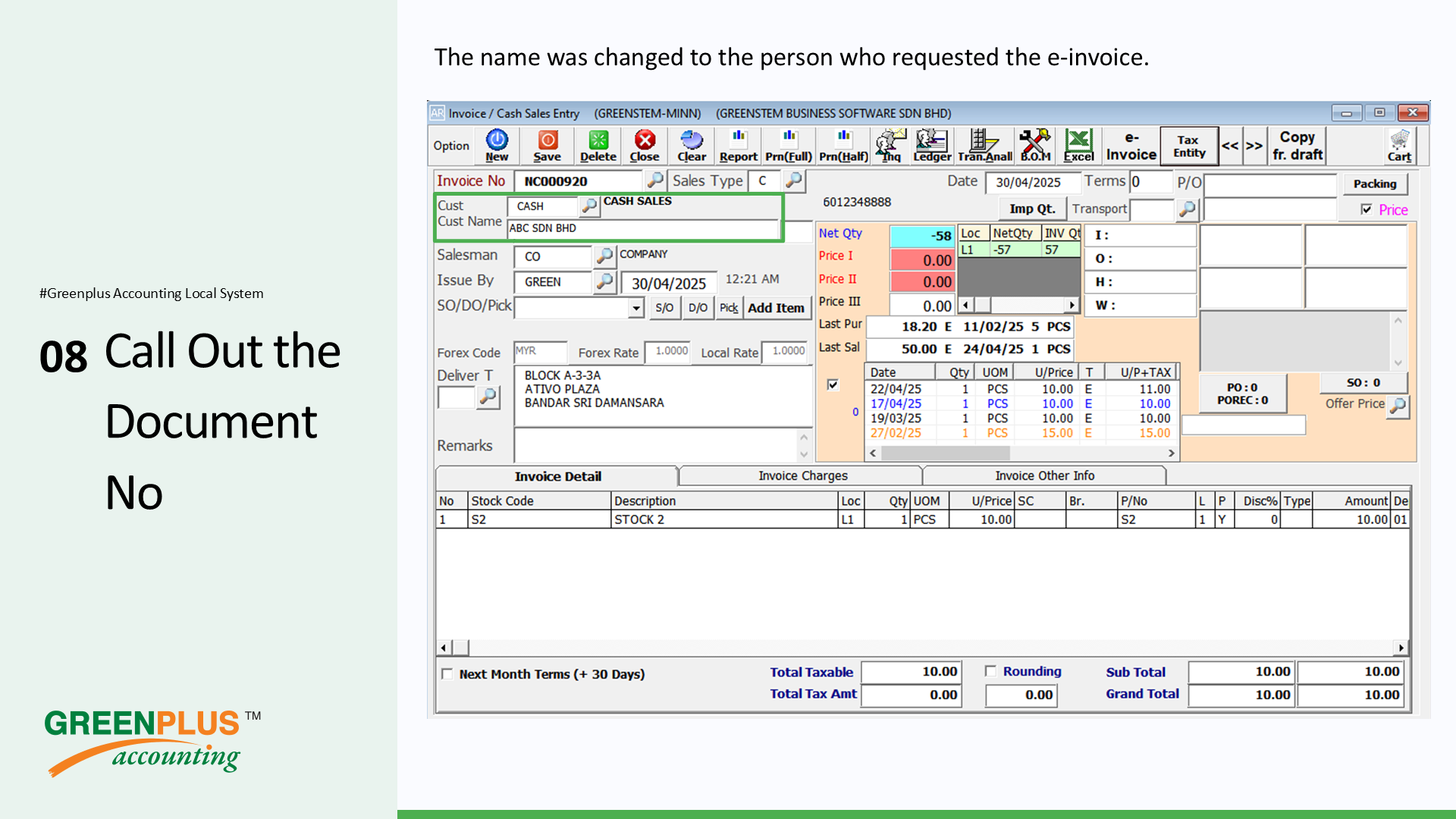The image size is (1456, 819).
Task: Toggle checkbox beside price history table
Action: pos(833,384)
